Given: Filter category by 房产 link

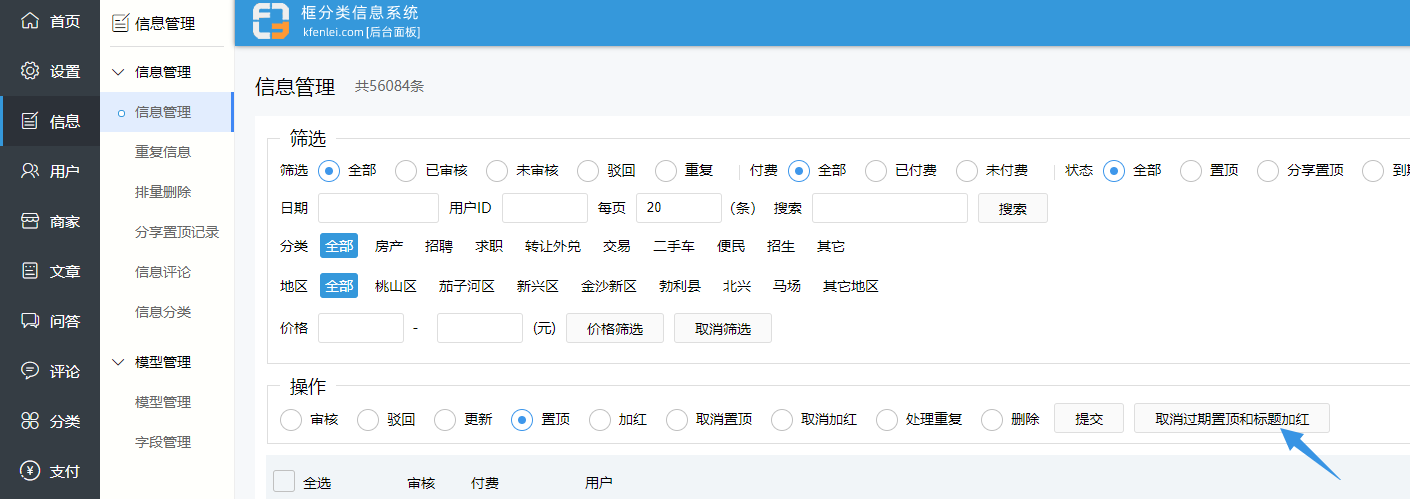Looking at the screenshot, I should click(x=389, y=246).
